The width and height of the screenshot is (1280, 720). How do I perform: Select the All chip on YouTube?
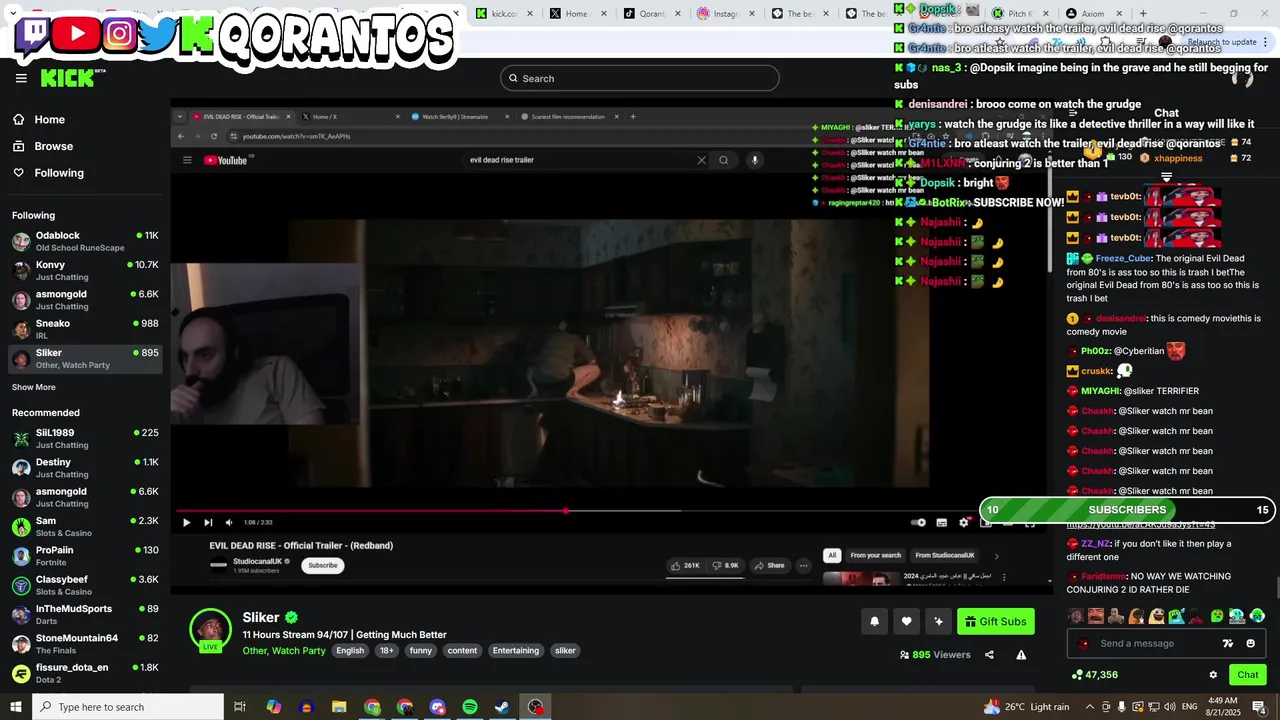point(831,555)
